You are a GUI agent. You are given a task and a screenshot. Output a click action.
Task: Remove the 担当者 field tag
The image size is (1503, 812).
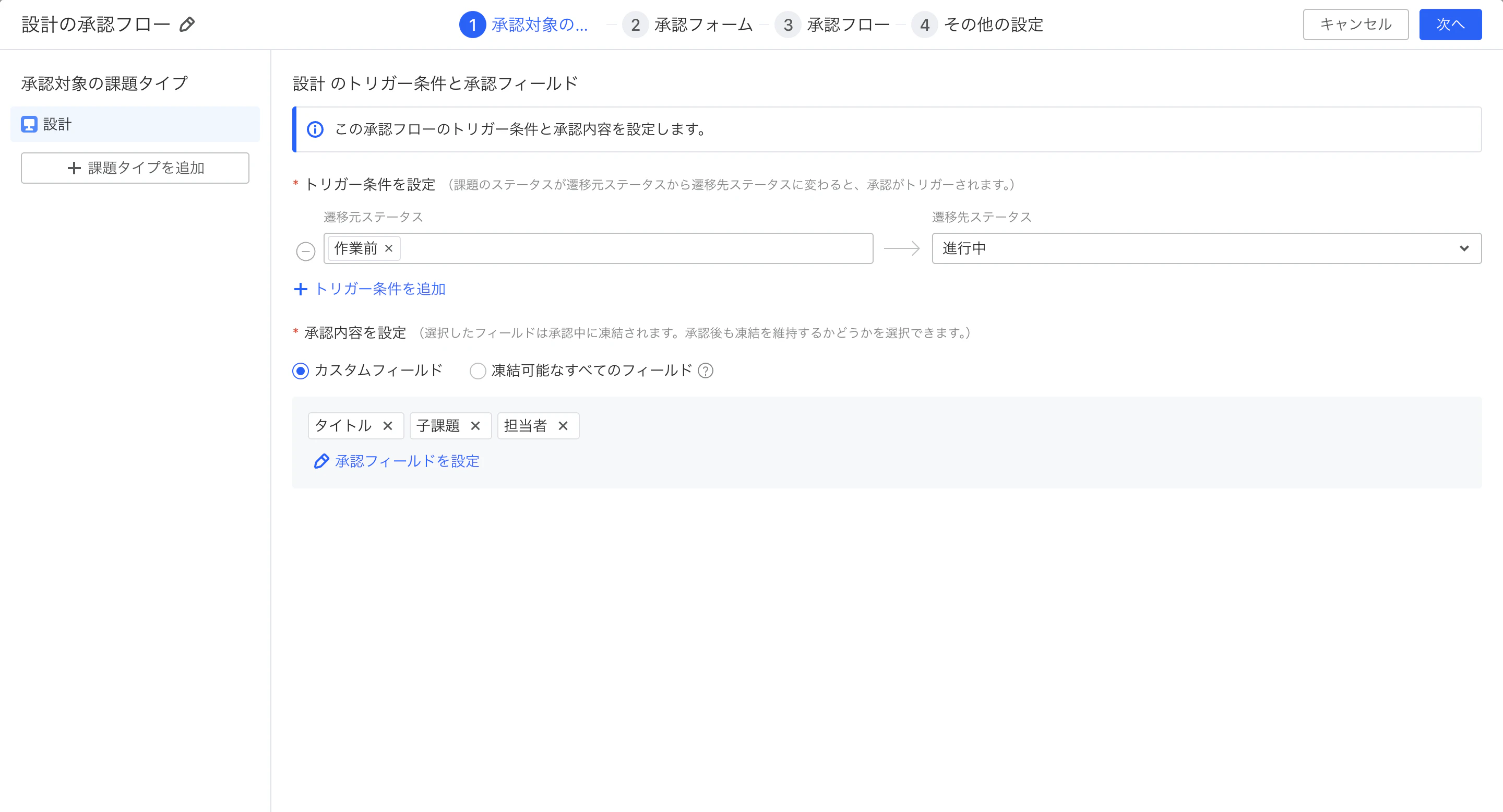[x=563, y=426]
